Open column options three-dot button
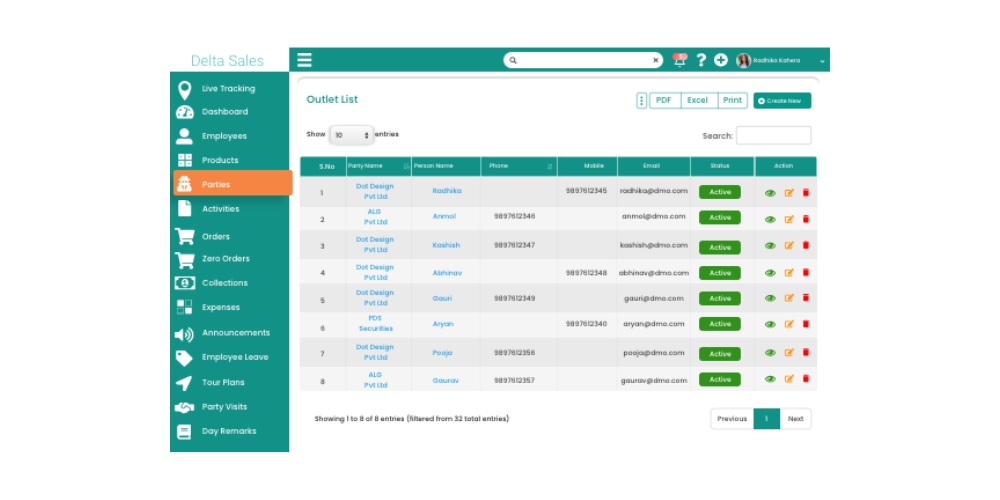This screenshot has width=1000, height=500. point(642,101)
